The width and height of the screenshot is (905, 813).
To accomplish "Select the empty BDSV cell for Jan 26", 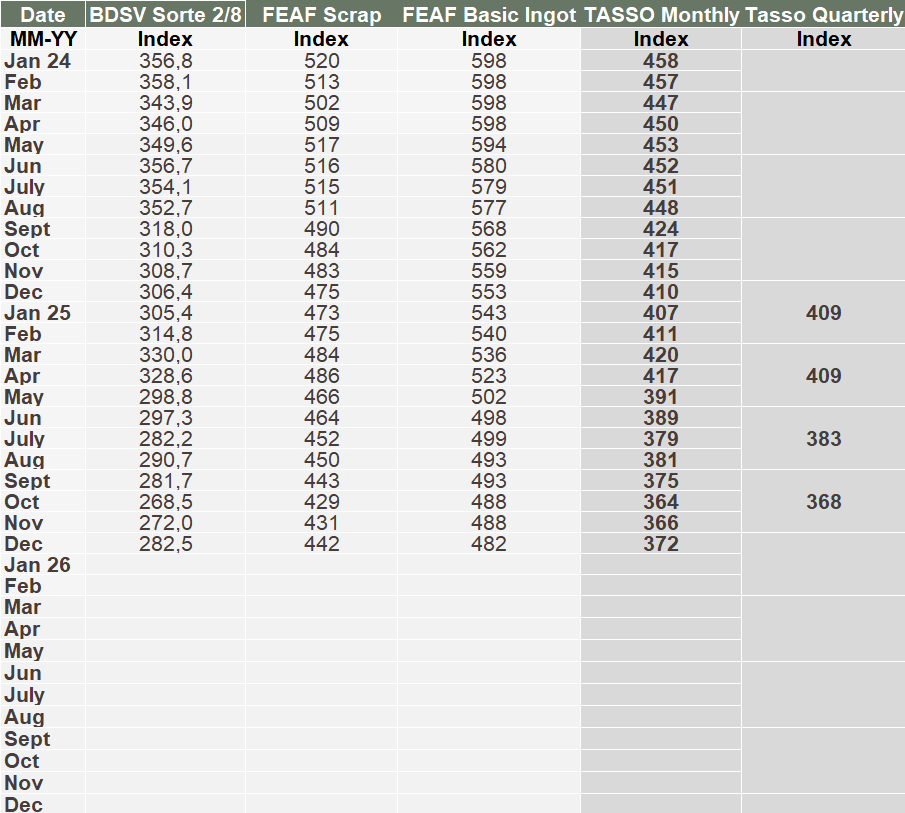I will (165, 565).
